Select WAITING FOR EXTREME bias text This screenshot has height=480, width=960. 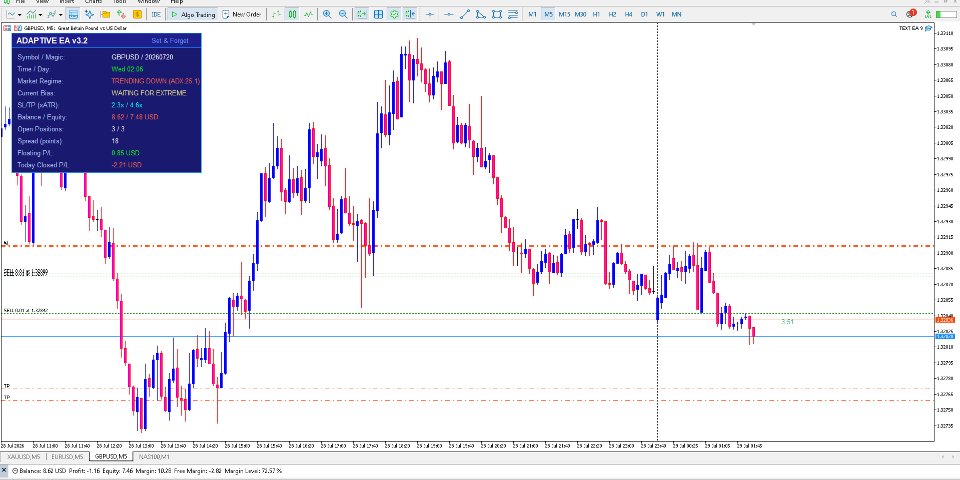149,93
